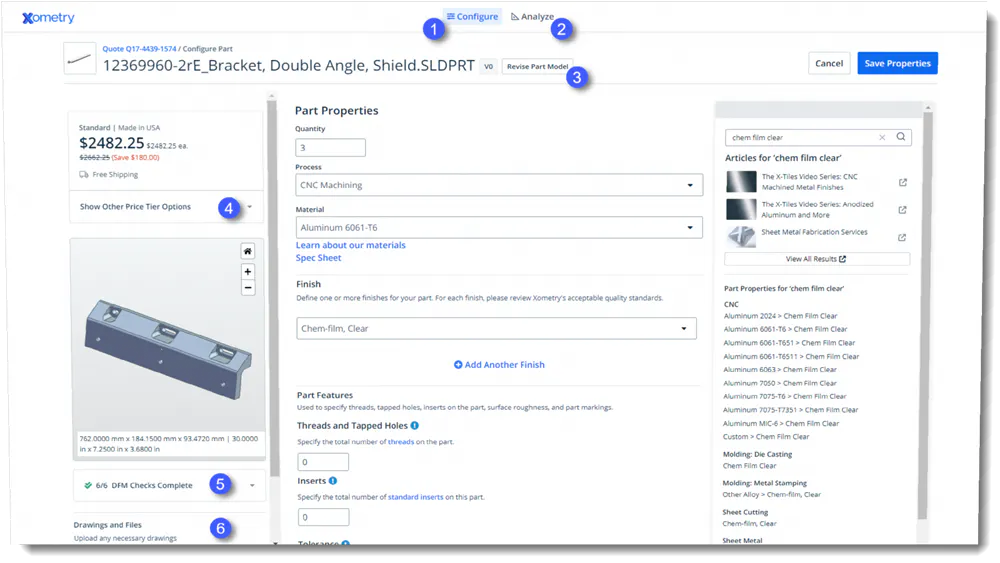1000x563 pixels.
Task: Click the Inserts count field
Action: click(x=323, y=517)
